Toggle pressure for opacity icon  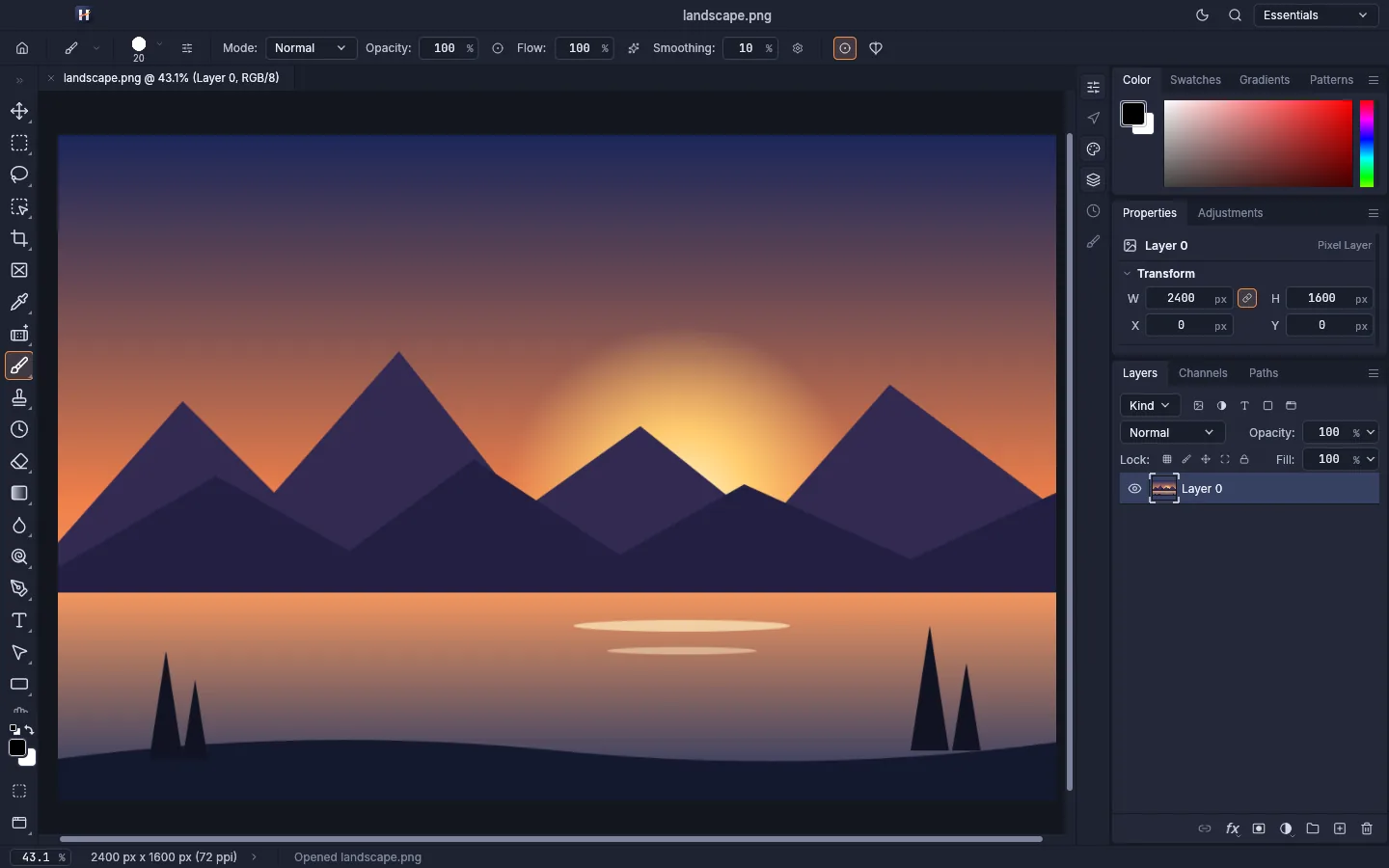pyautogui.click(x=498, y=48)
